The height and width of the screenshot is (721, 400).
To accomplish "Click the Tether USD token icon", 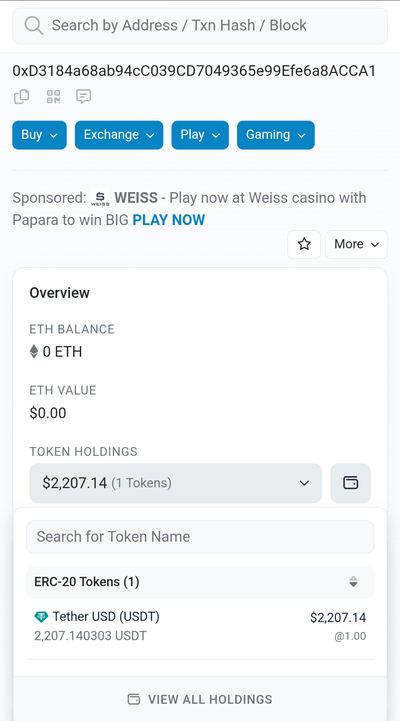I will click(41, 617).
